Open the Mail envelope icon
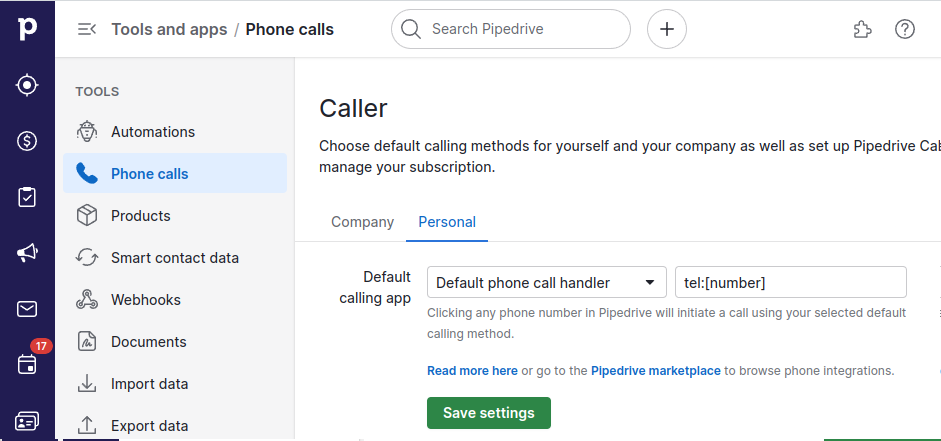Viewport: 941px width, 441px height. 27,309
